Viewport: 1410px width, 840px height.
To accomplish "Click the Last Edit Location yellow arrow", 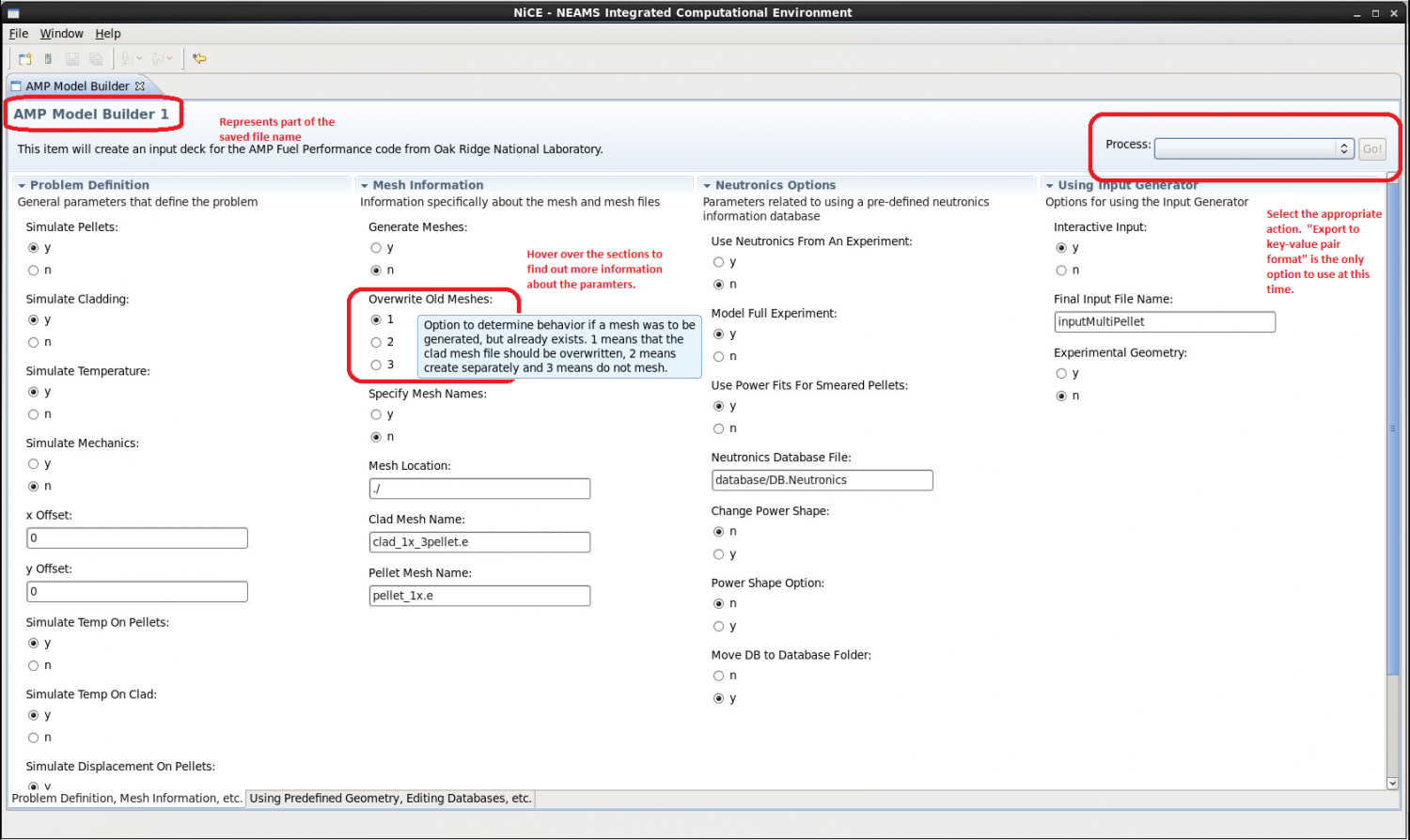I will click(x=199, y=58).
